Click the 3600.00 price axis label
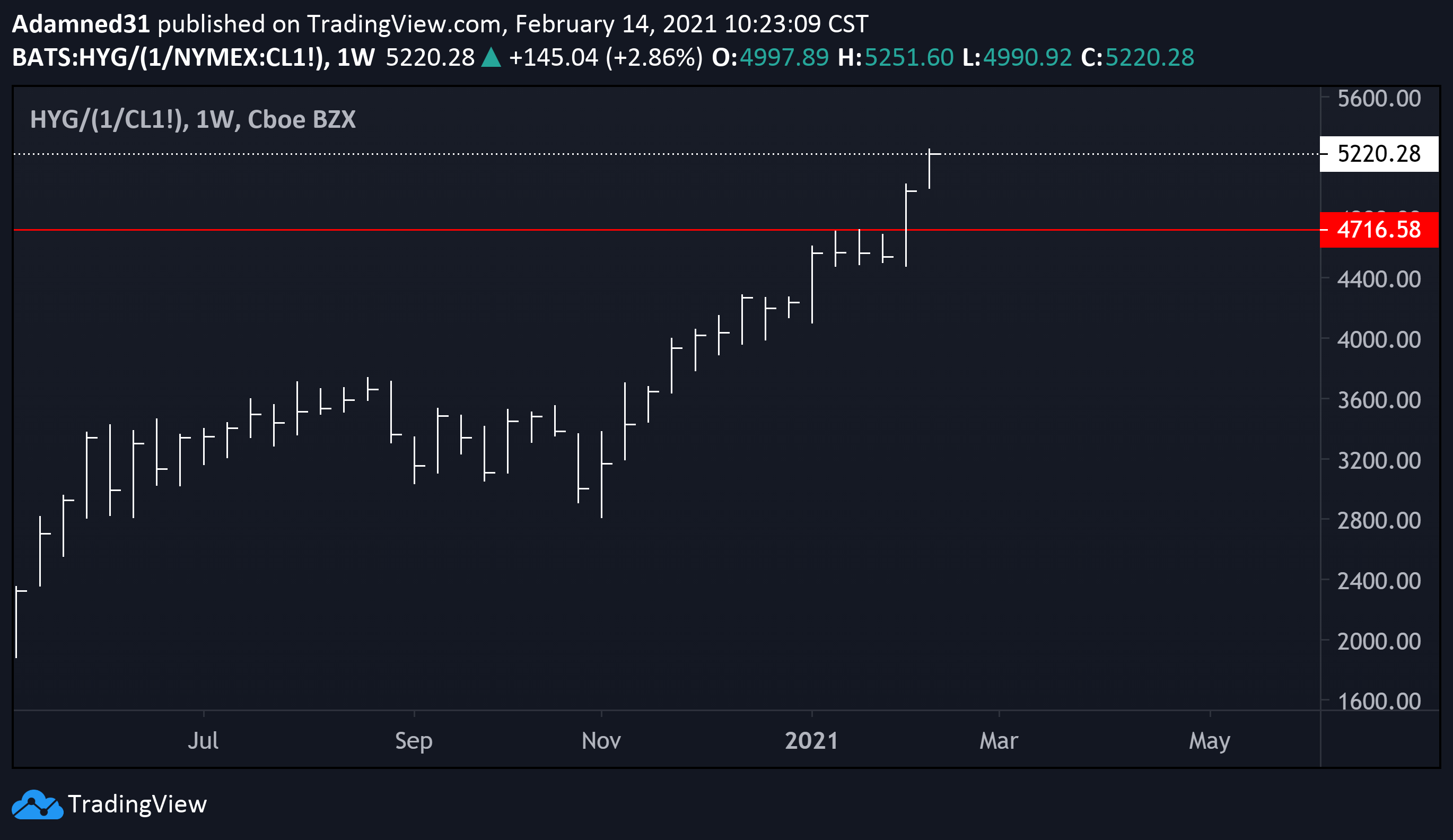The image size is (1453, 840). tap(1379, 400)
